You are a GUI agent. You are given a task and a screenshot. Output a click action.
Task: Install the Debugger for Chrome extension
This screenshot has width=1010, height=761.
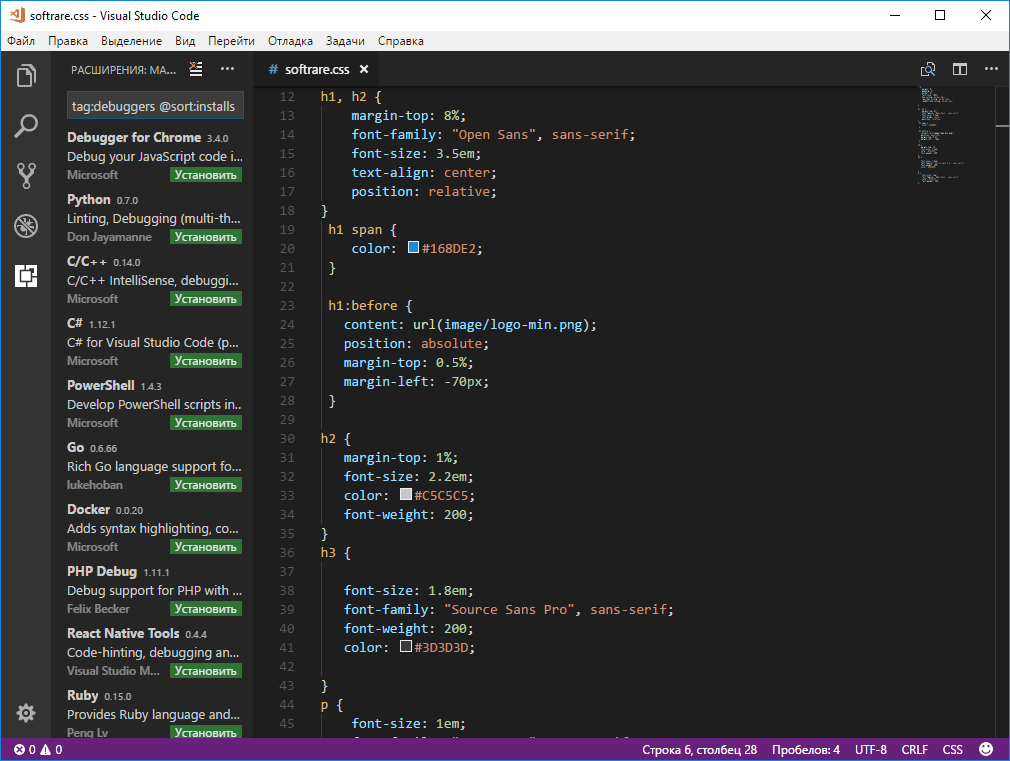[x=206, y=175]
